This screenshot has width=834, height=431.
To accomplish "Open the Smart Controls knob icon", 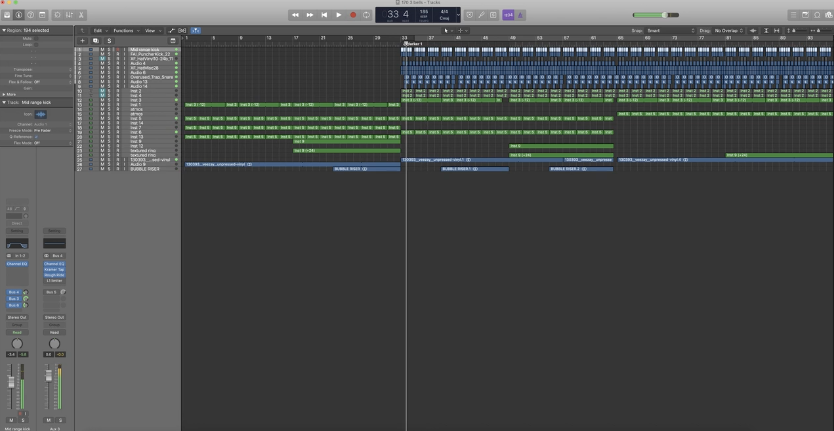I will coord(57,15).
